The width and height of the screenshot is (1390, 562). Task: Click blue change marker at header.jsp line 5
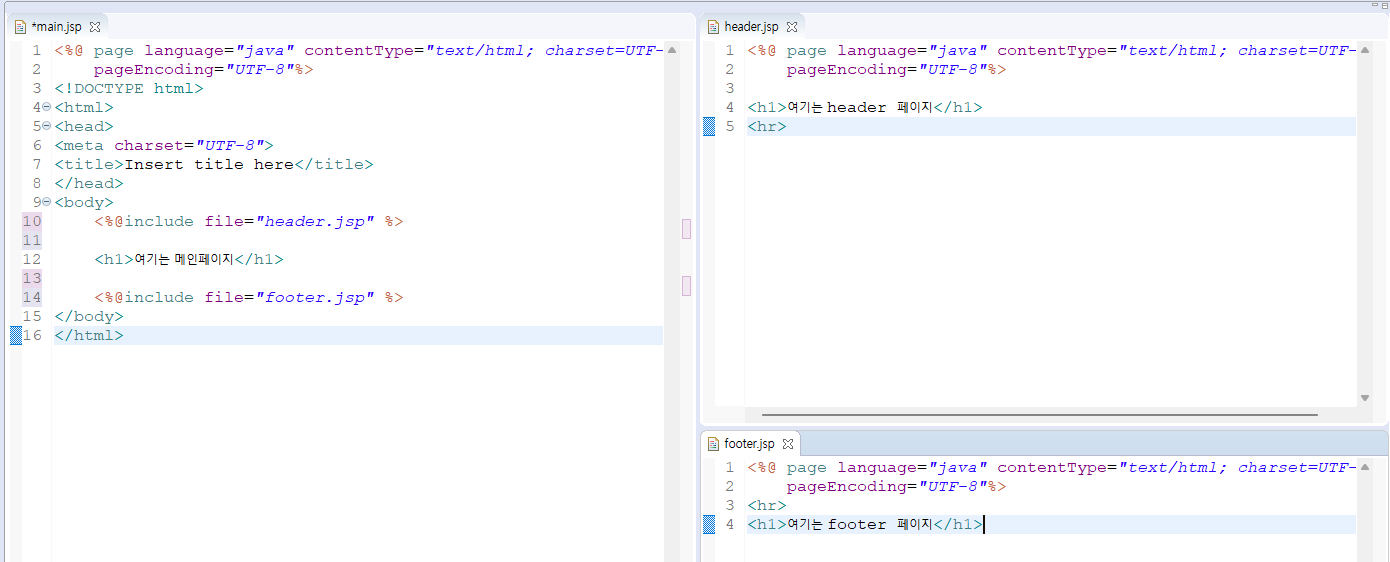[709, 126]
